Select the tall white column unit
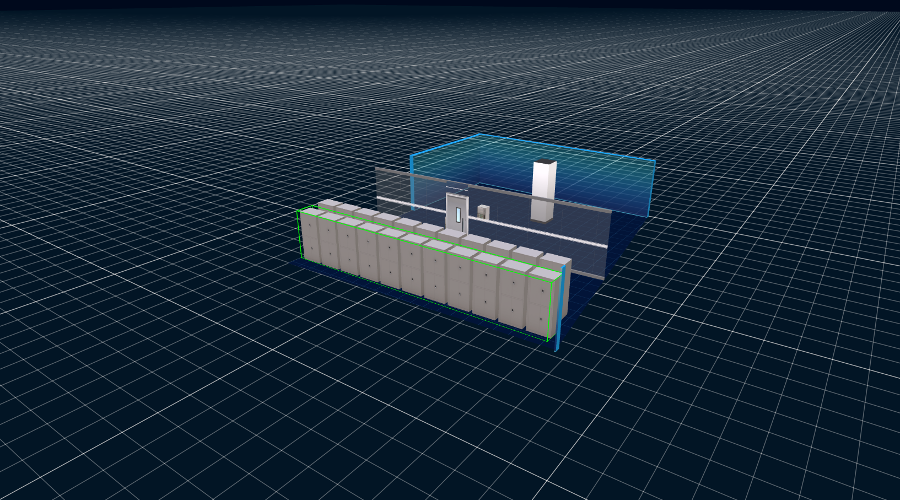Viewport: 900px width, 500px height. pos(543,191)
